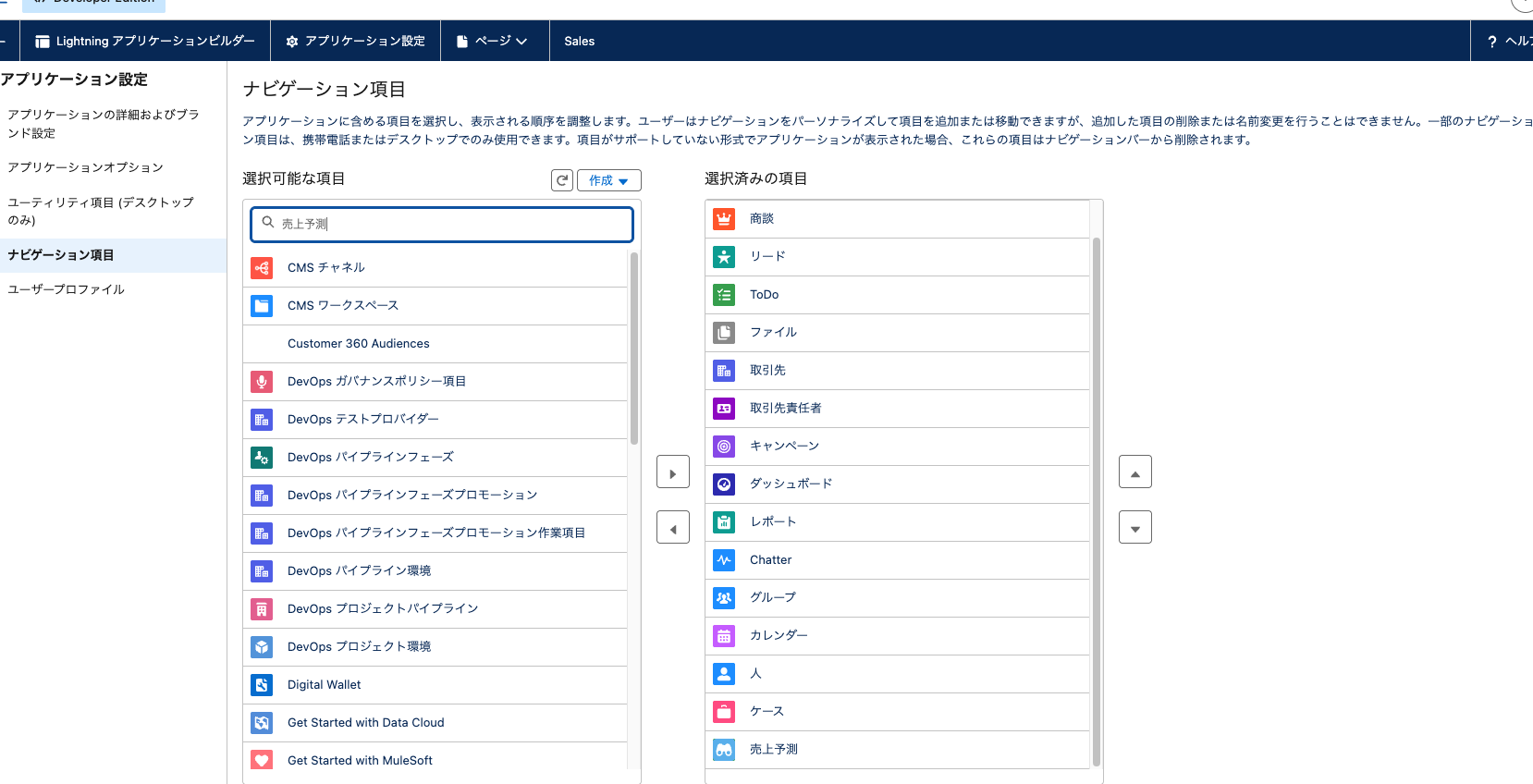This screenshot has width=1533, height=784.
Task: Open the アプリケーション設定 tab in header
Action: coord(356,41)
